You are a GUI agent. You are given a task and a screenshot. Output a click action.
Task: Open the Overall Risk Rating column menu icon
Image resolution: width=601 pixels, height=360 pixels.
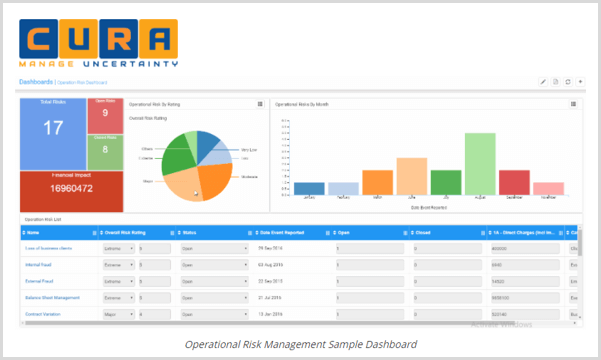(172, 233)
